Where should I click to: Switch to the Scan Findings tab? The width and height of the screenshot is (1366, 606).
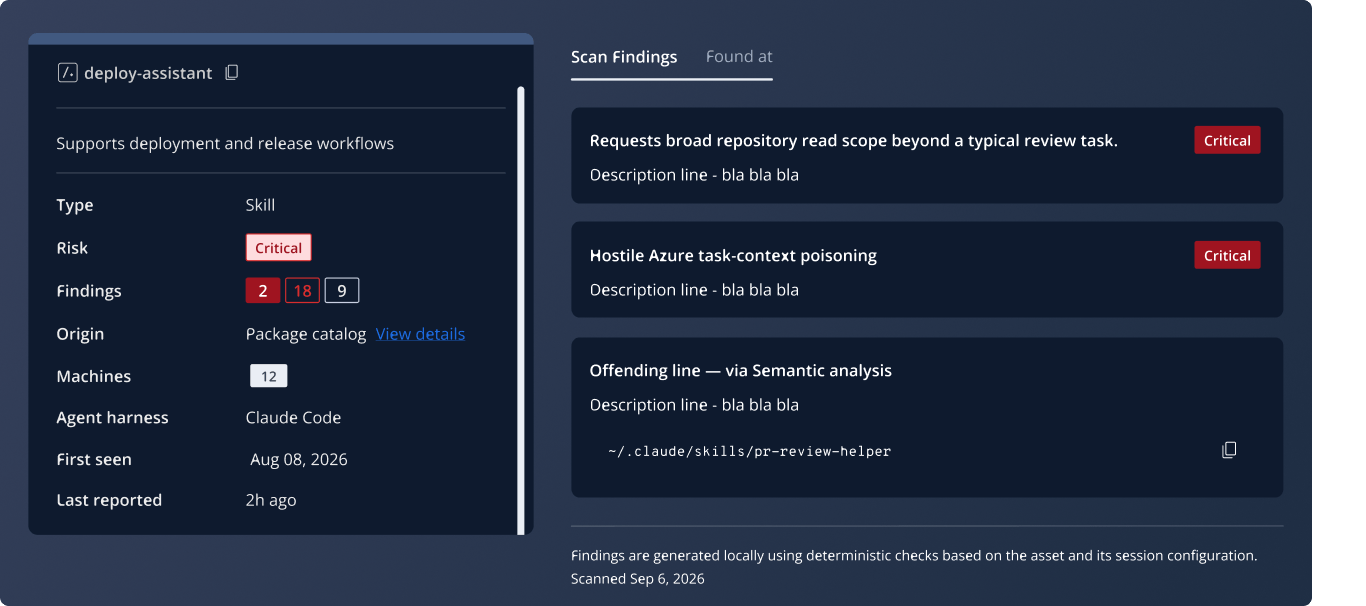pyautogui.click(x=624, y=57)
